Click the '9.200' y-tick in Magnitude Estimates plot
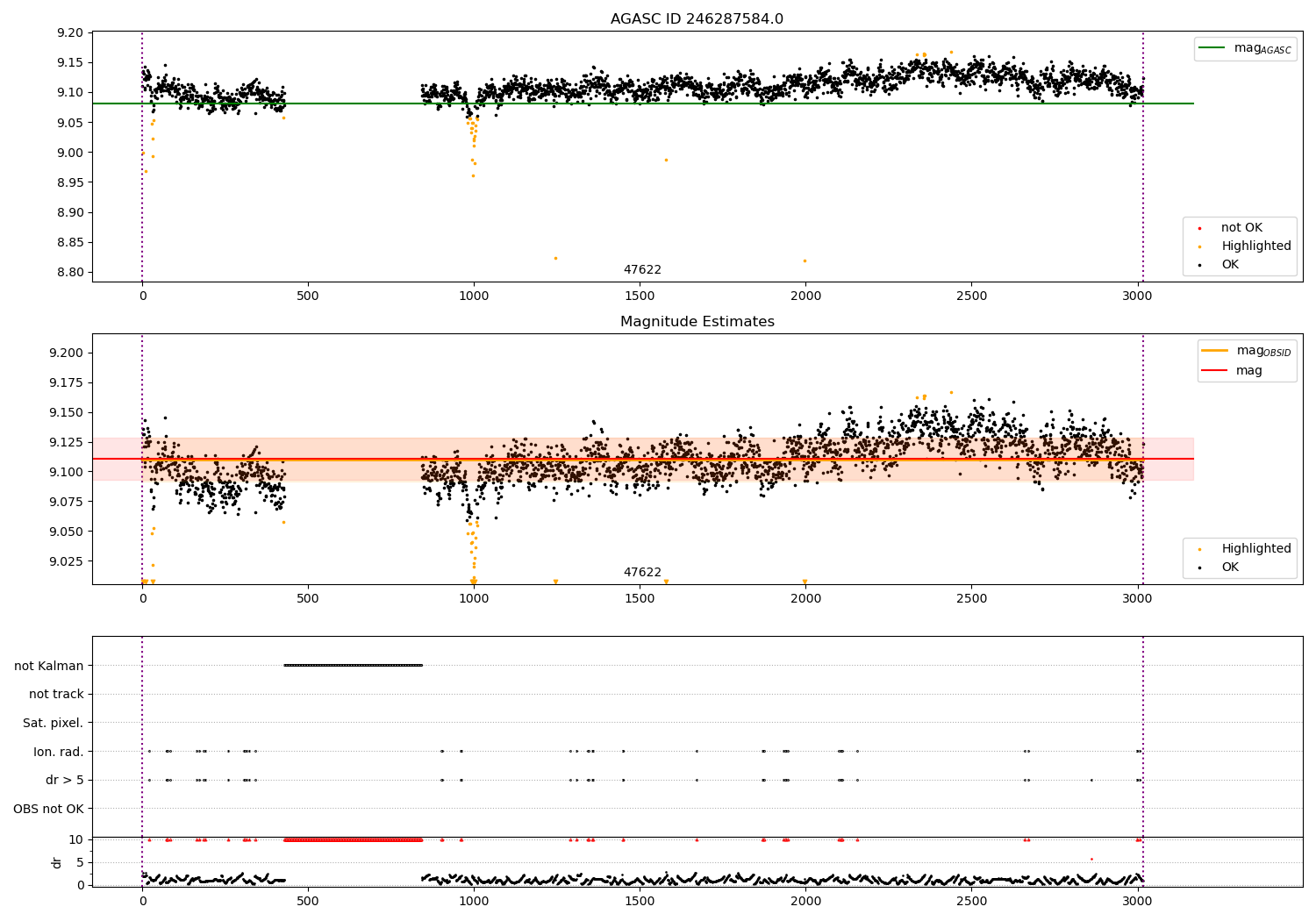The height and width of the screenshot is (921, 1316). 68,353
